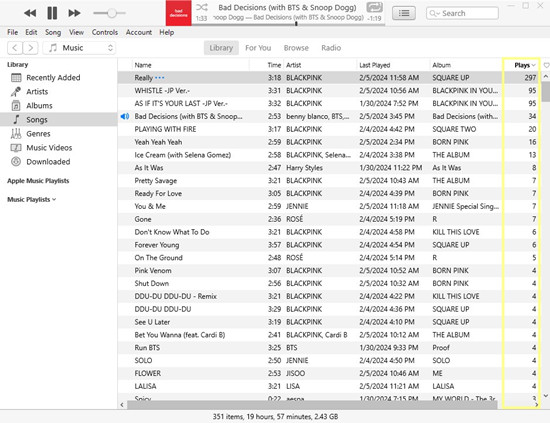Select the song LALISA

(x=145, y=387)
